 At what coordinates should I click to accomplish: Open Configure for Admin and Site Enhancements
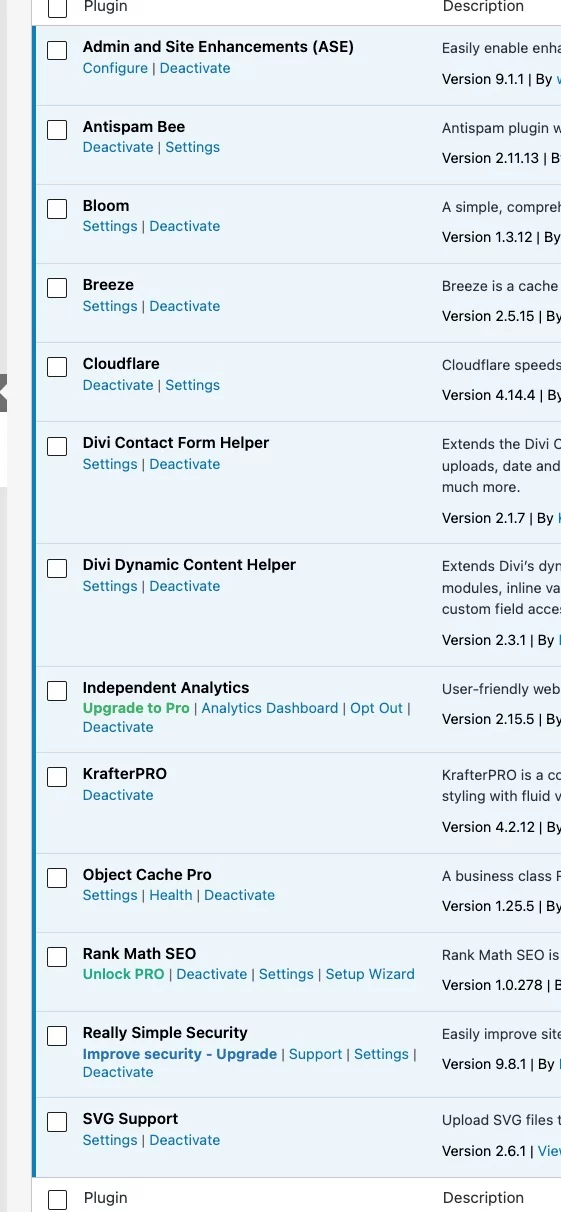click(x=115, y=68)
